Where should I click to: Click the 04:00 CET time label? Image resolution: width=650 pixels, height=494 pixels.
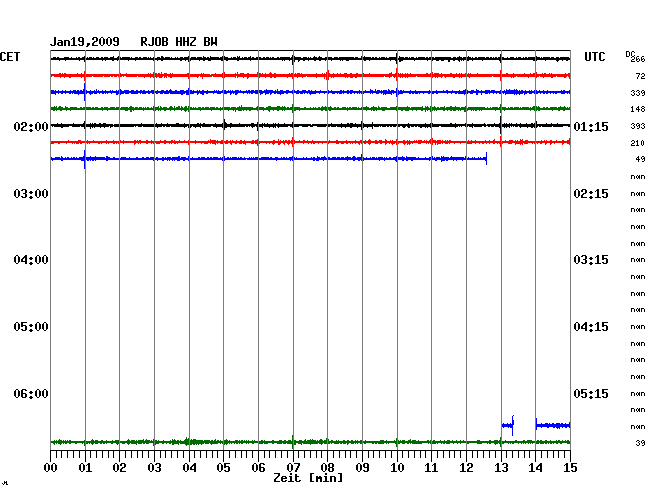pos(31,260)
